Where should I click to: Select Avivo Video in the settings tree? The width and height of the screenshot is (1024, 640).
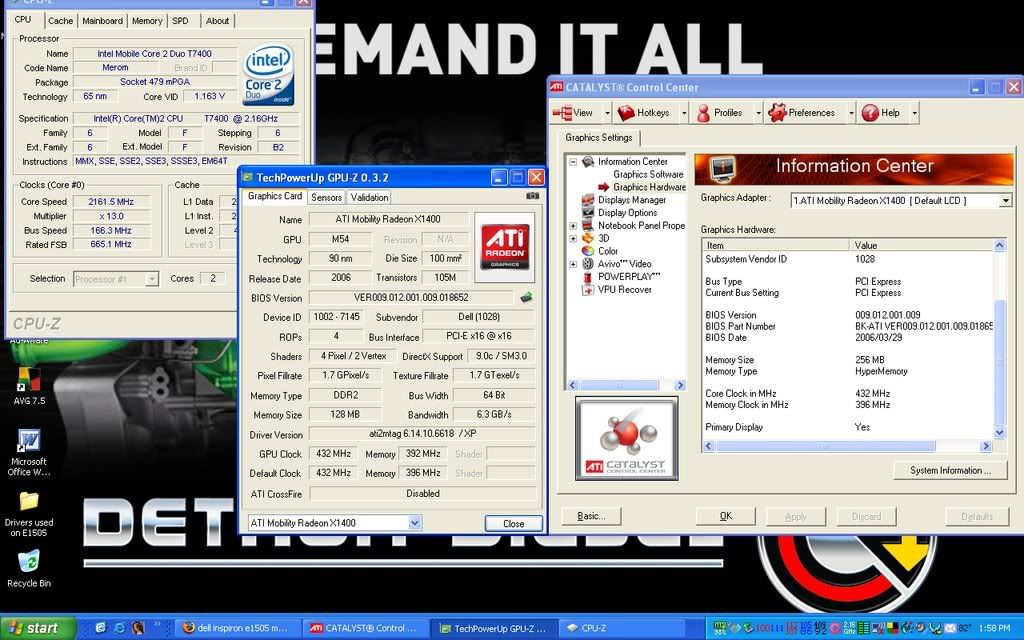point(616,264)
